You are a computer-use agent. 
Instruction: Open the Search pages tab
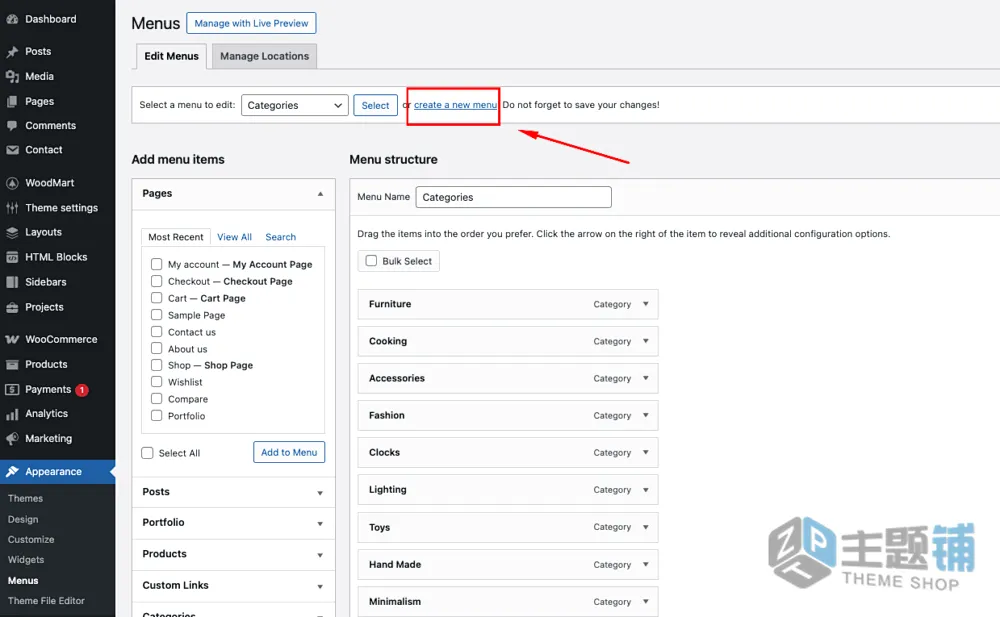click(281, 237)
